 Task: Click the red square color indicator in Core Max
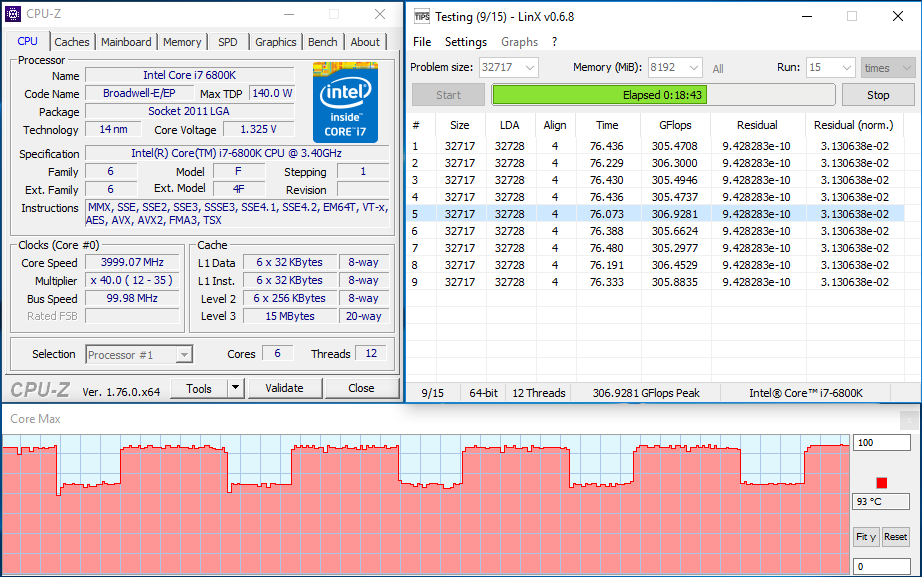[881, 483]
